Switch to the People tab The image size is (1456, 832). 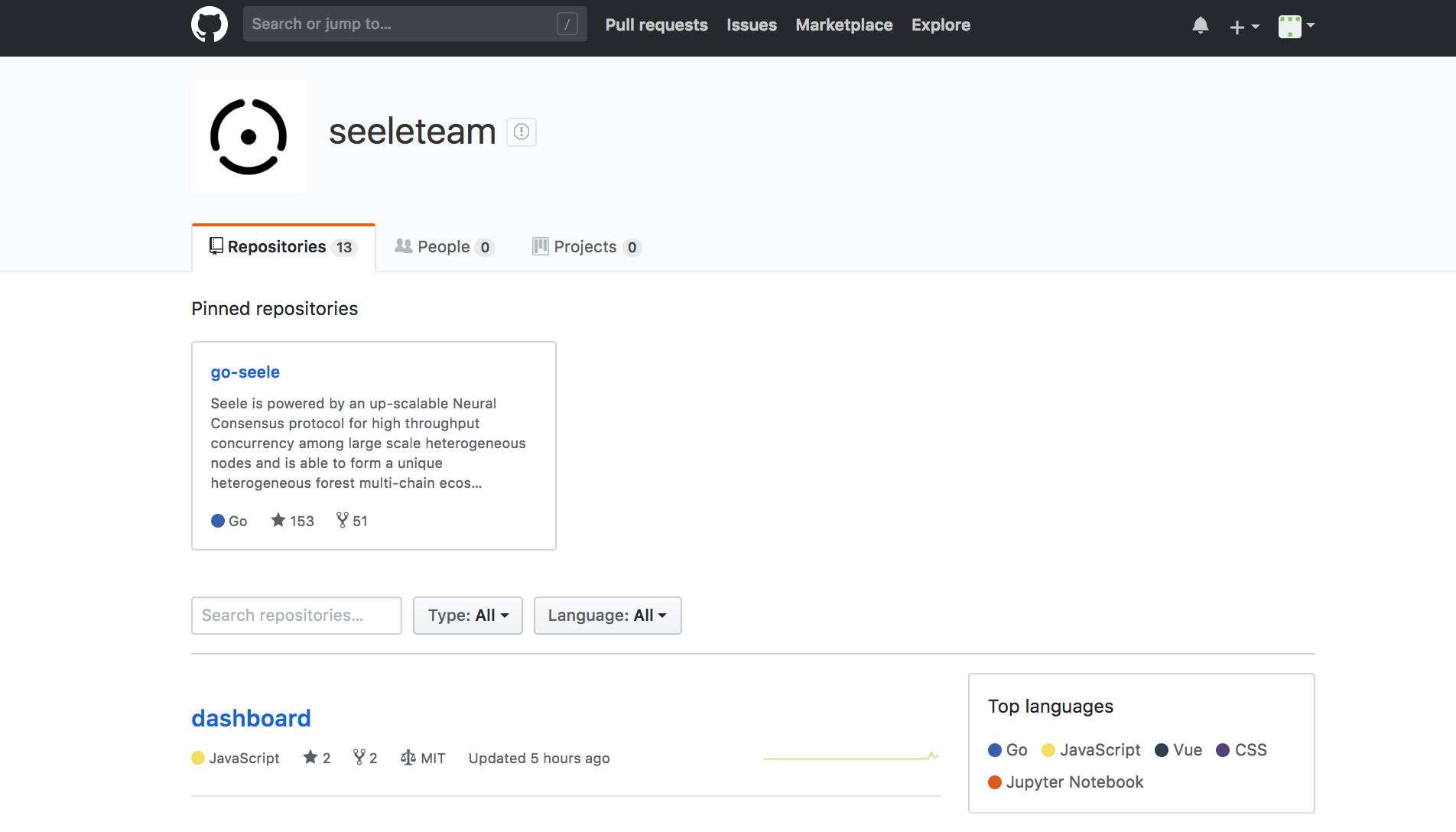click(444, 247)
